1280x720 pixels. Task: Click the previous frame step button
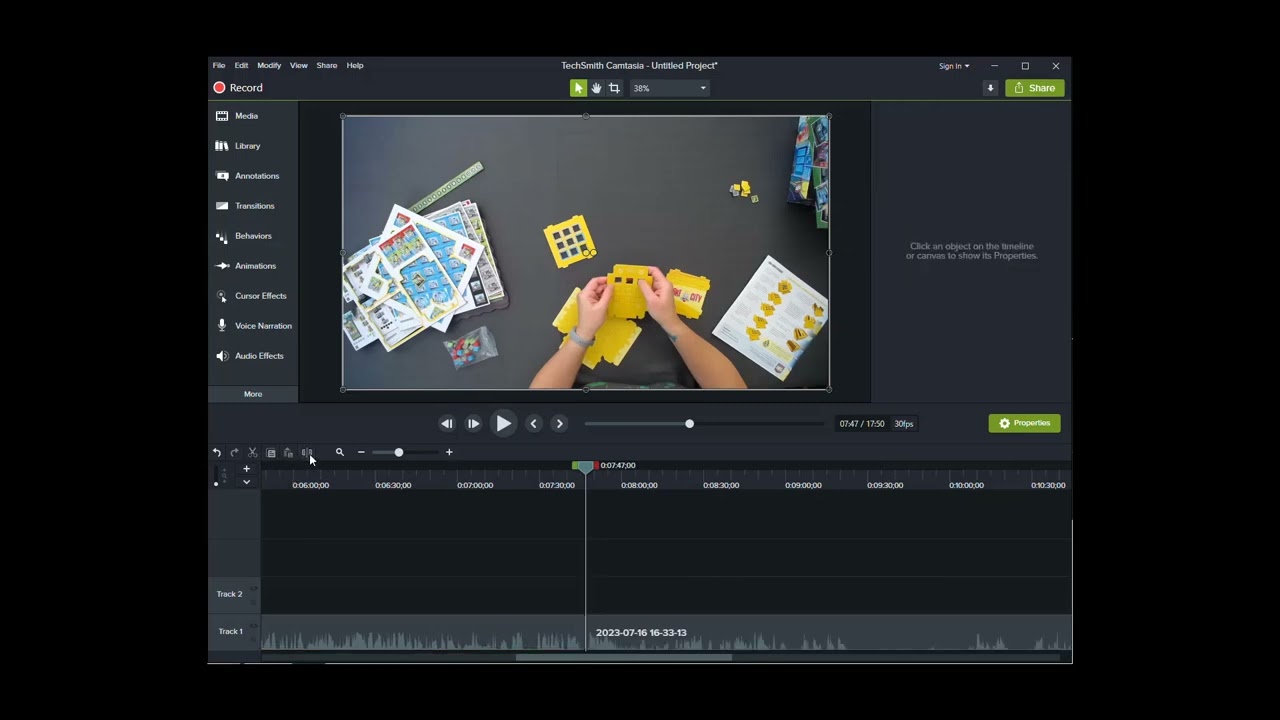pos(447,424)
